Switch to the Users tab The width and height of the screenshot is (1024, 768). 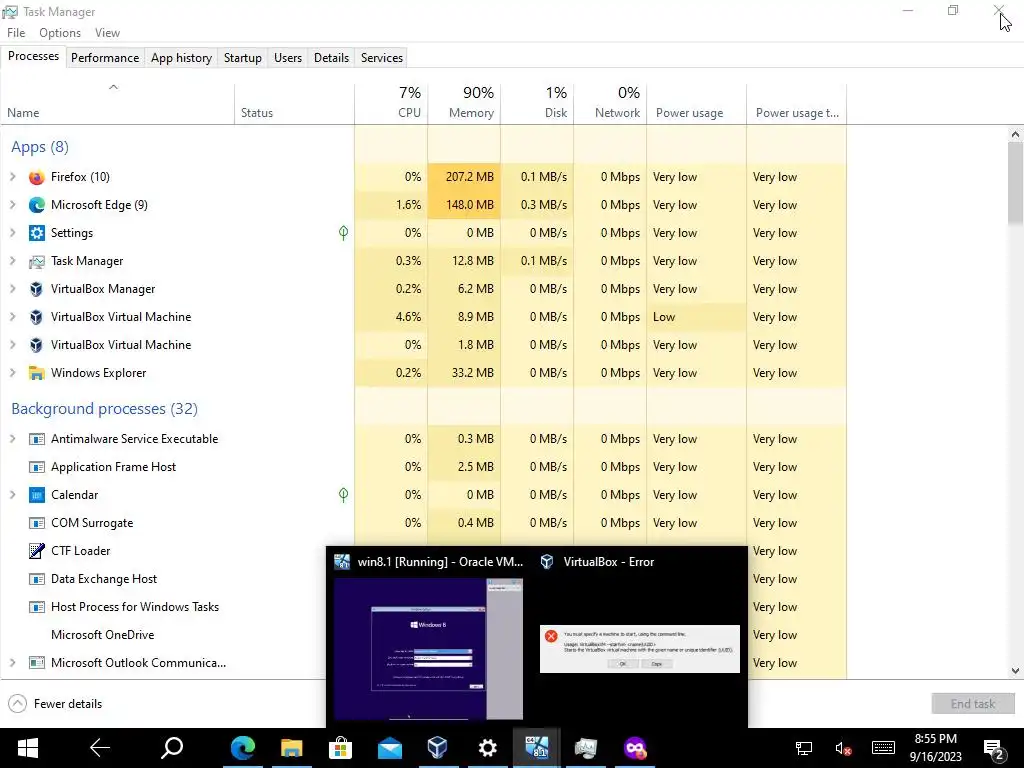288,57
